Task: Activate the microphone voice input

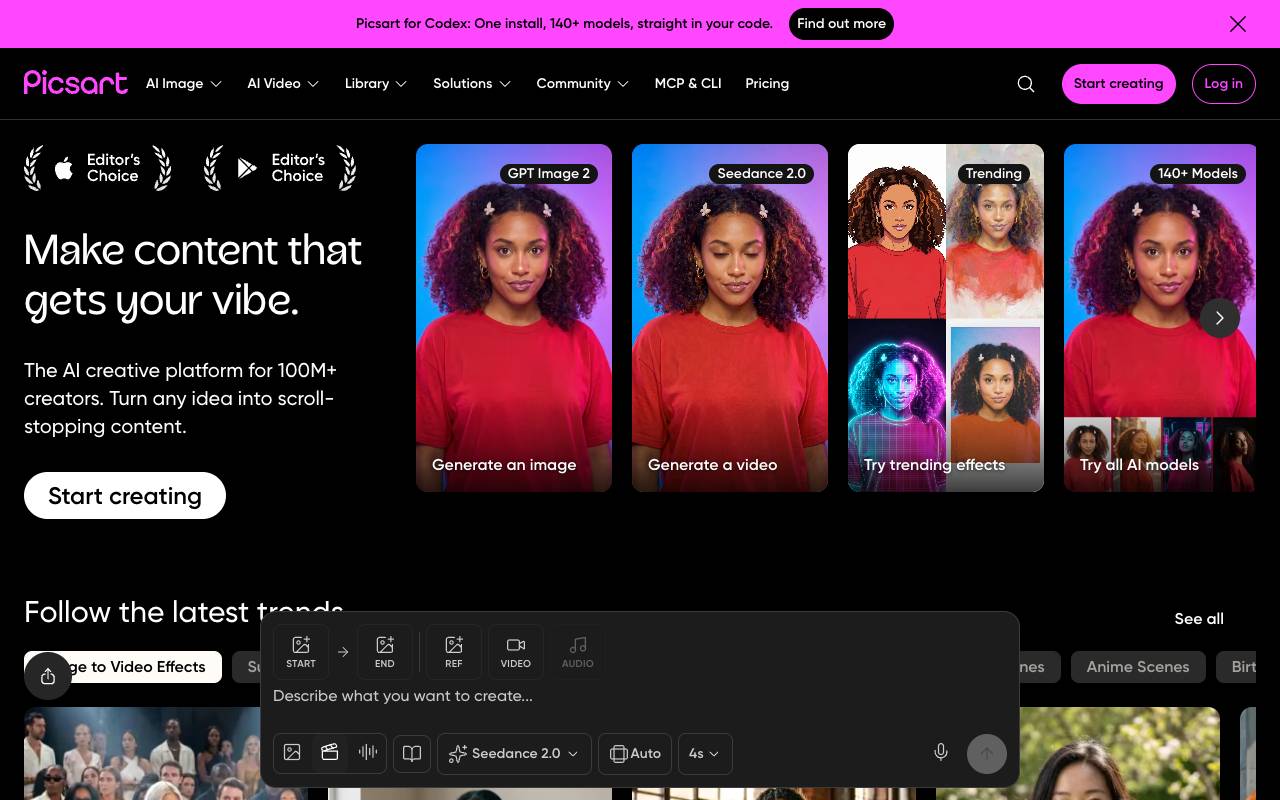Action: (941, 753)
